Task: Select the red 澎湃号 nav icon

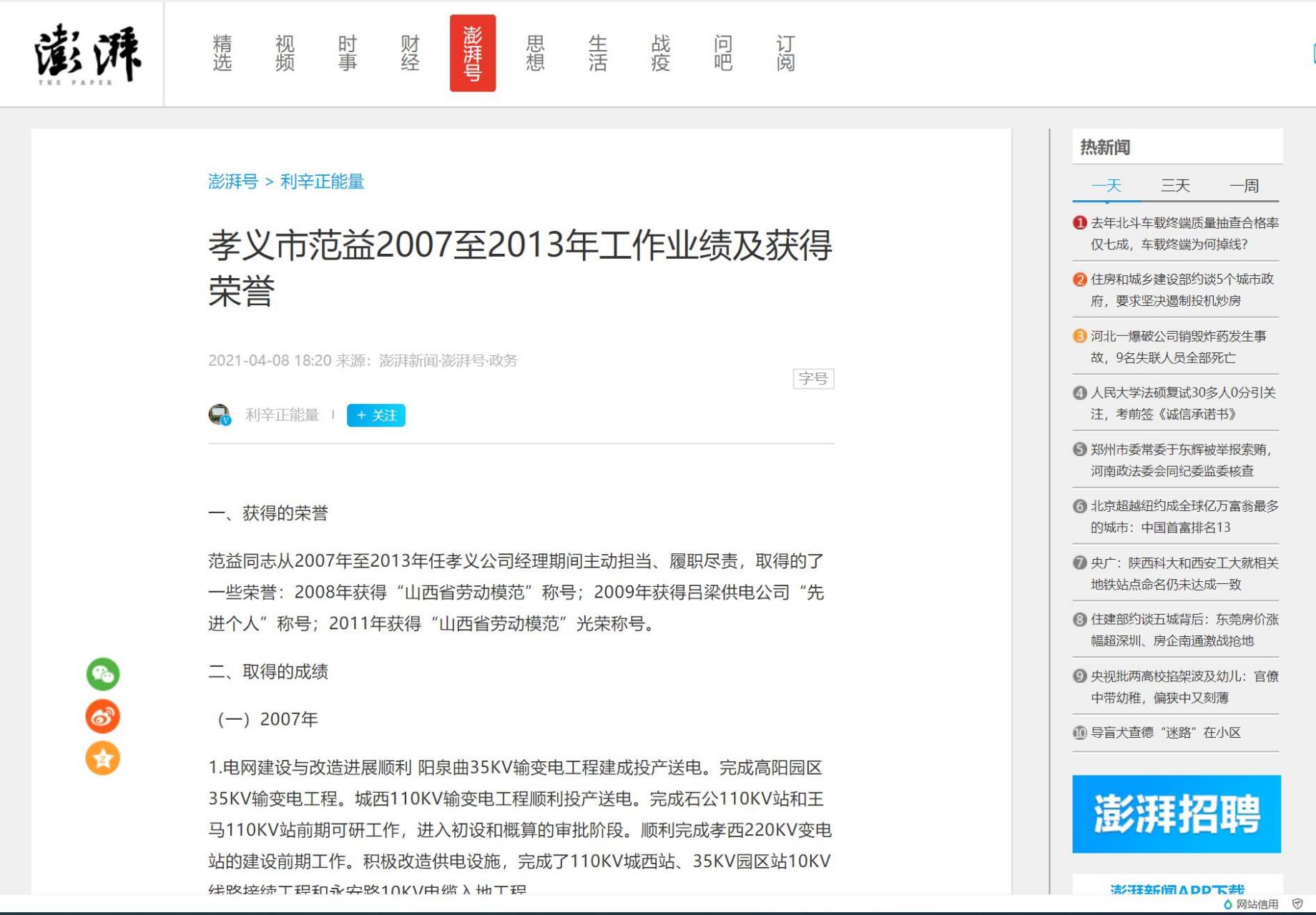Action: pyautogui.click(x=473, y=54)
